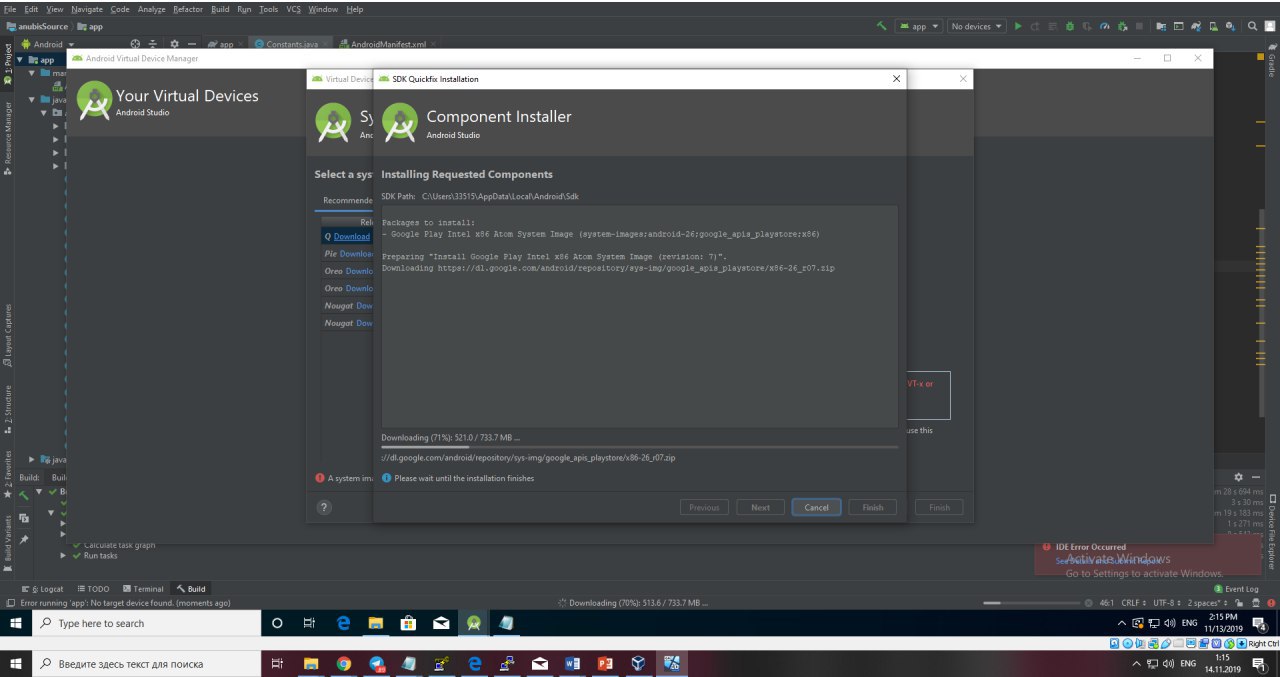Image resolution: width=1280 pixels, height=677 pixels.
Task: Click the Make Project hammer icon
Action: pyautogui.click(x=882, y=27)
